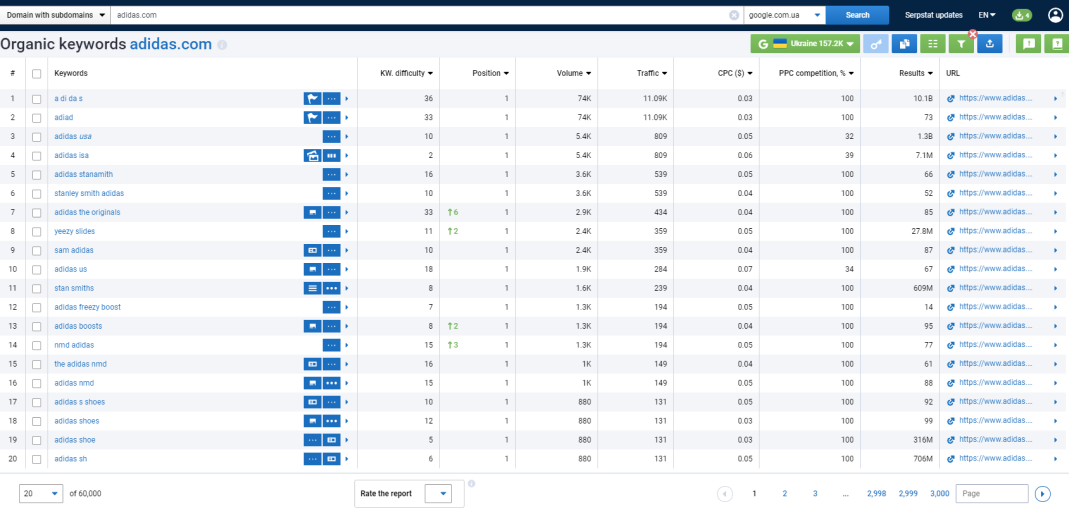1069x512 pixels.
Task: Click flag SERP feature icon for 'adiad'
Action: click(312, 118)
